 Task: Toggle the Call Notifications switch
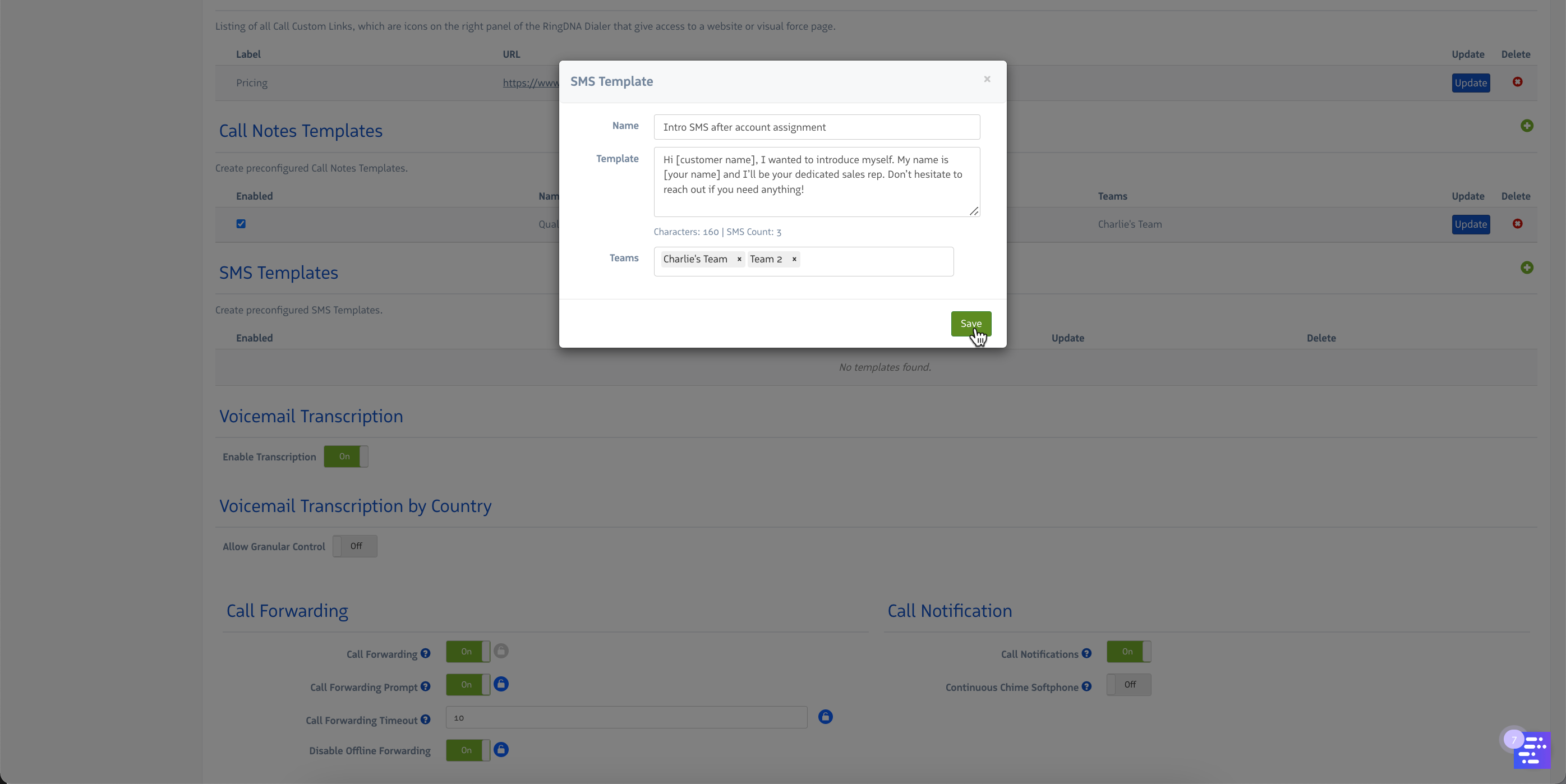pyautogui.click(x=1129, y=652)
